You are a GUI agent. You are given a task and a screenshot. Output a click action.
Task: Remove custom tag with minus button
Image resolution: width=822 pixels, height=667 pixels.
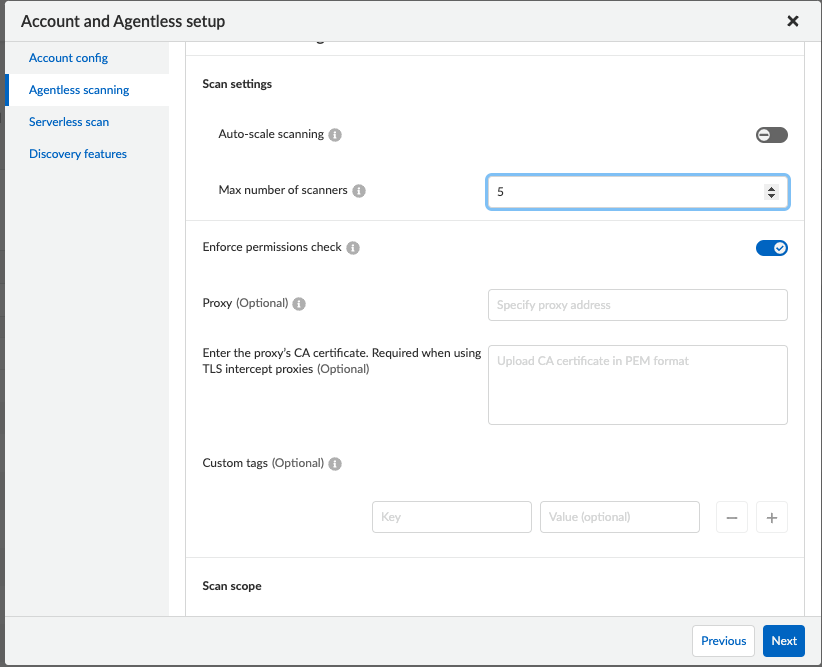pyautogui.click(x=732, y=517)
